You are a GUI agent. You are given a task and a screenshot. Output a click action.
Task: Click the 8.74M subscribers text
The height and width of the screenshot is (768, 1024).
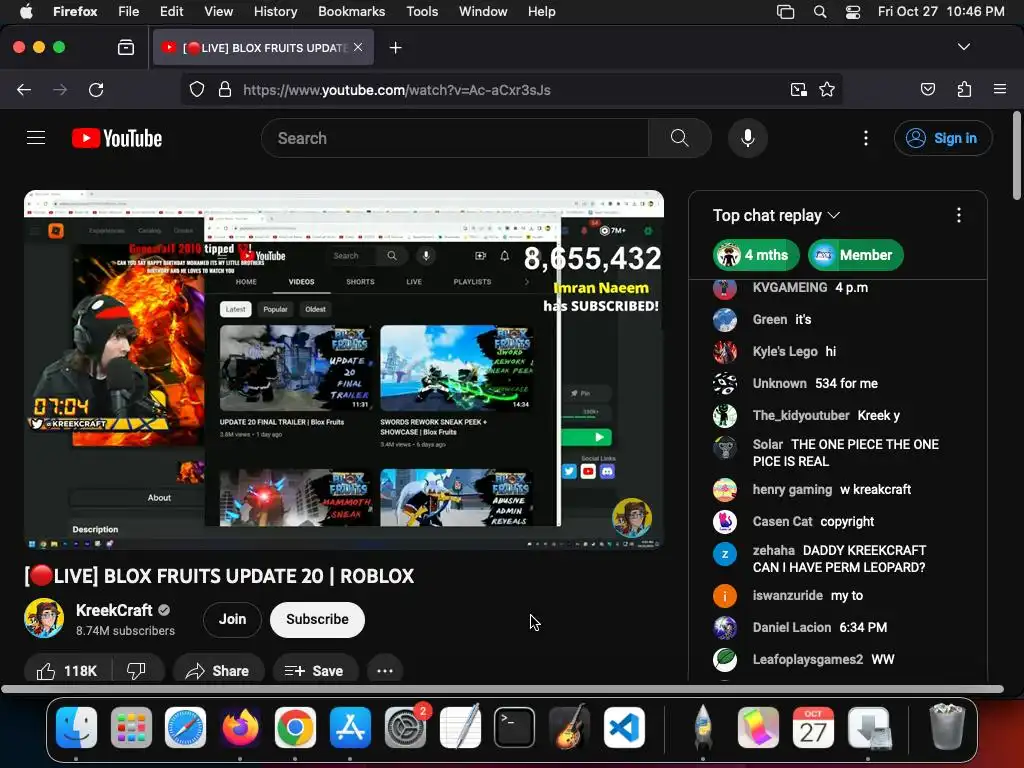pos(125,631)
